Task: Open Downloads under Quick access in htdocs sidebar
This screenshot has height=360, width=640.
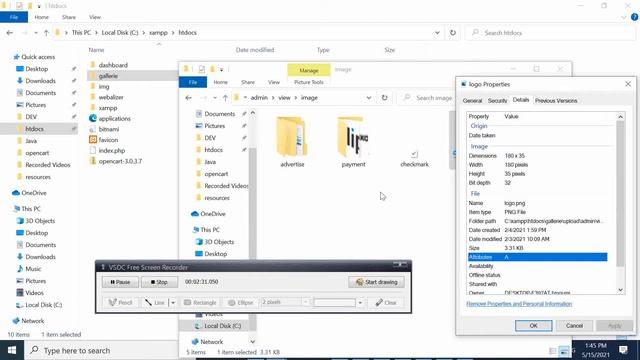Action: [x=40, y=81]
